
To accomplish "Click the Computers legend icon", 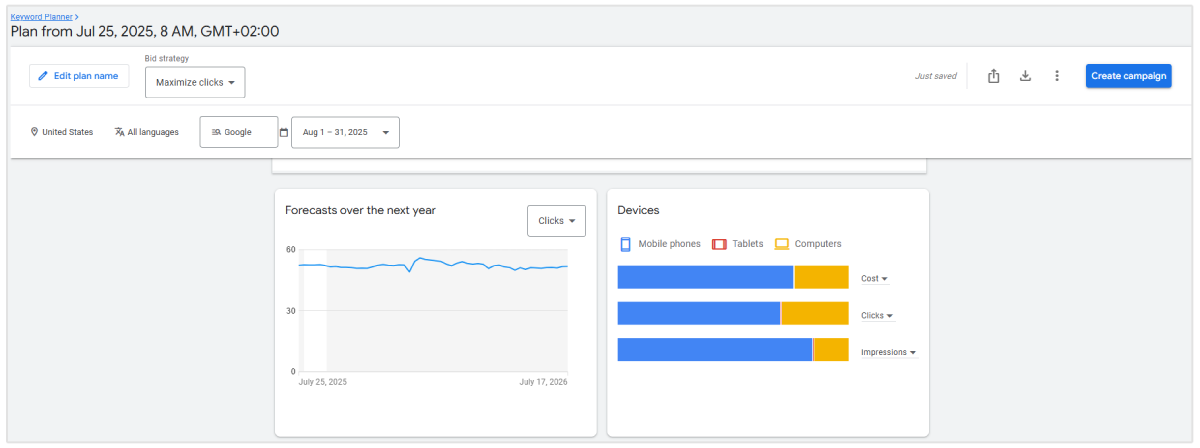I will coord(782,244).
